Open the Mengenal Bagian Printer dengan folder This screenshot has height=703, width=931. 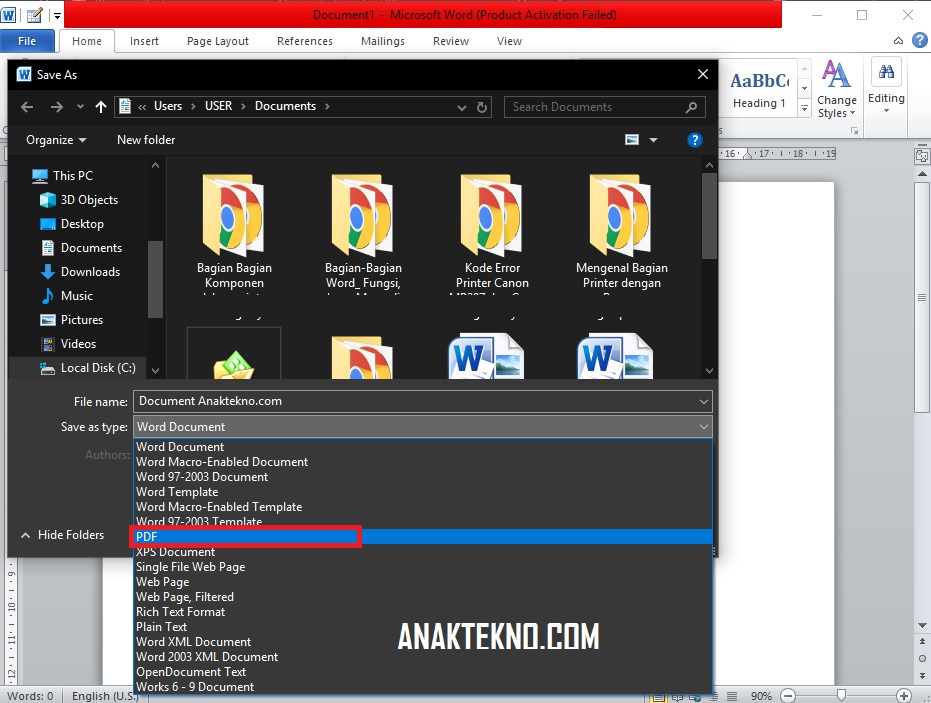[621, 232]
